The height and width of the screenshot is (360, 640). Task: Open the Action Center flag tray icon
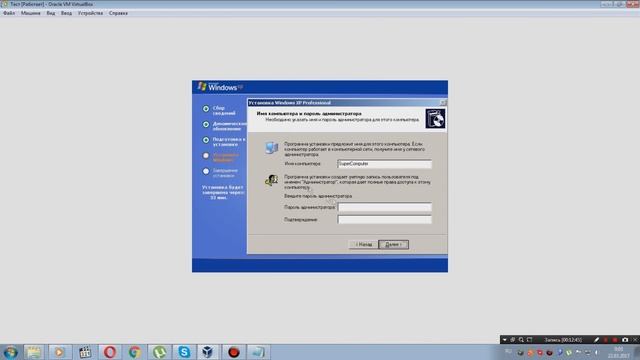click(x=578, y=352)
